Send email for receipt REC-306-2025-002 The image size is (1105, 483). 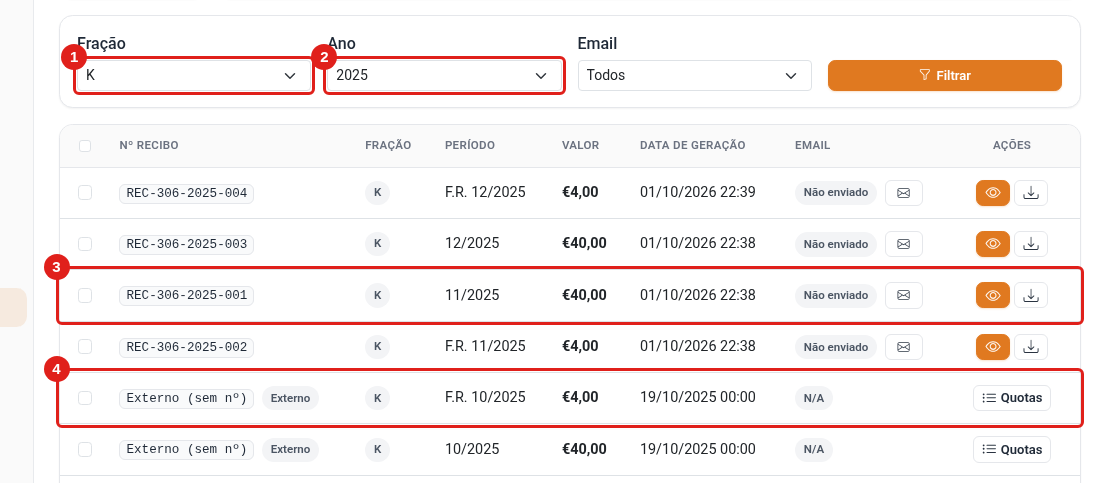[x=903, y=347]
